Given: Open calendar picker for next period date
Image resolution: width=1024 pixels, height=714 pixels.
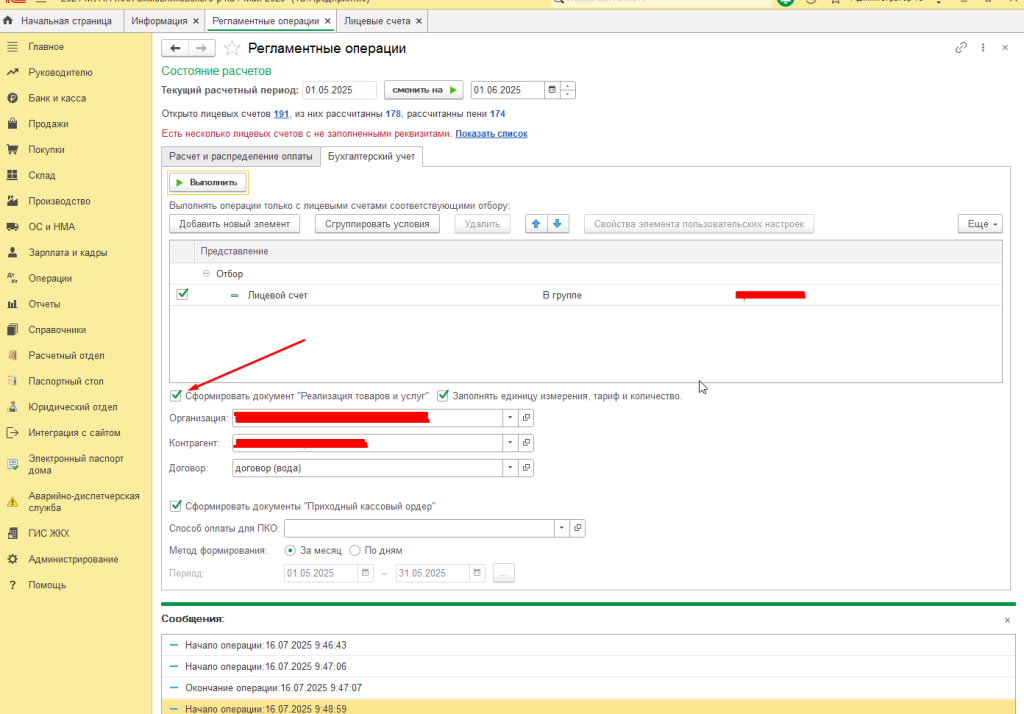Looking at the screenshot, I should coord(551,90).
